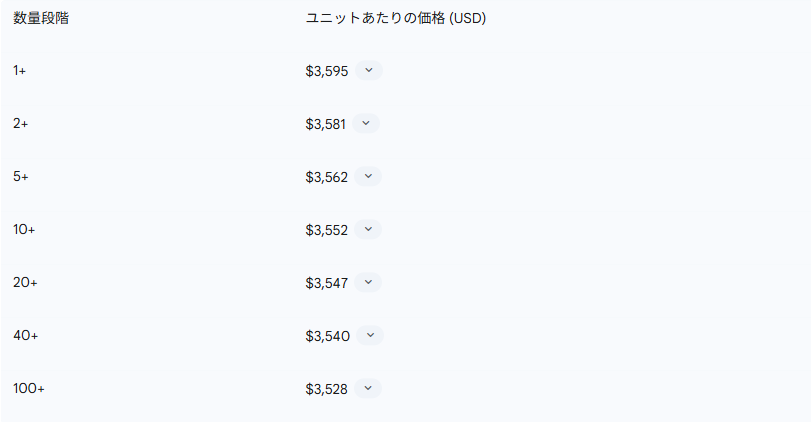Click the ユニットあたりの価格 (USD) header
The height and width of the screenshot is (422, 811).
tap(396, 18)
